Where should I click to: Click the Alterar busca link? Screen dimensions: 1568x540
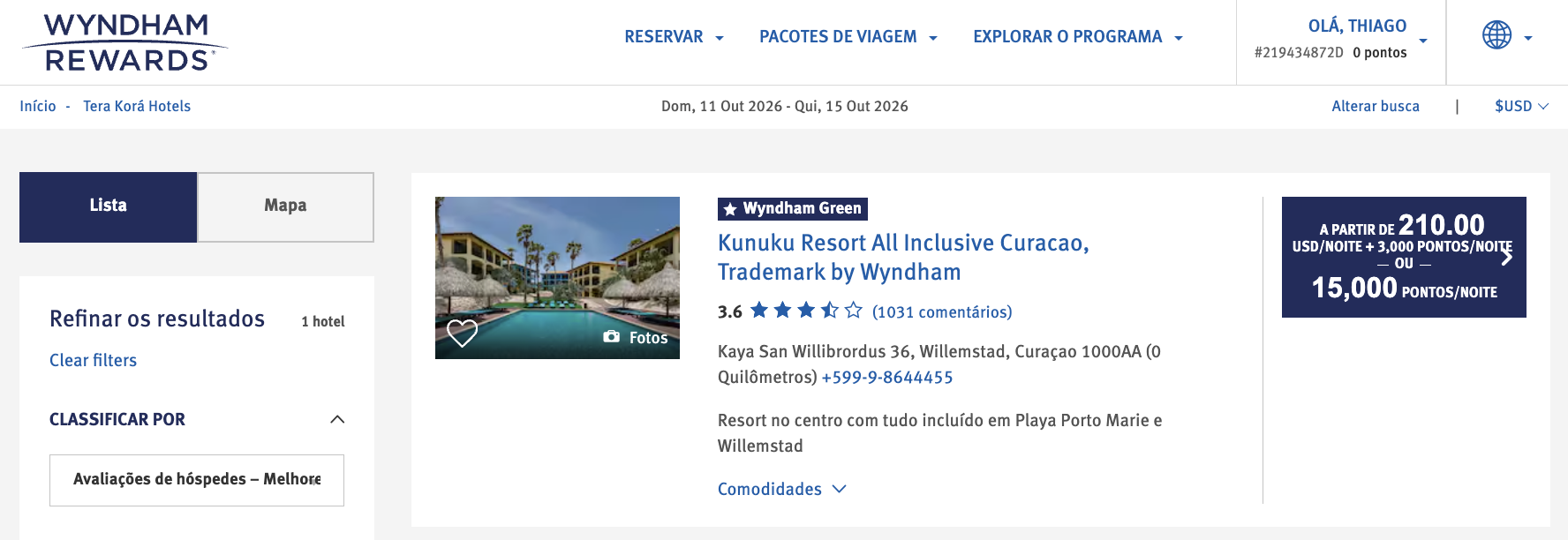pos(1375,106)
